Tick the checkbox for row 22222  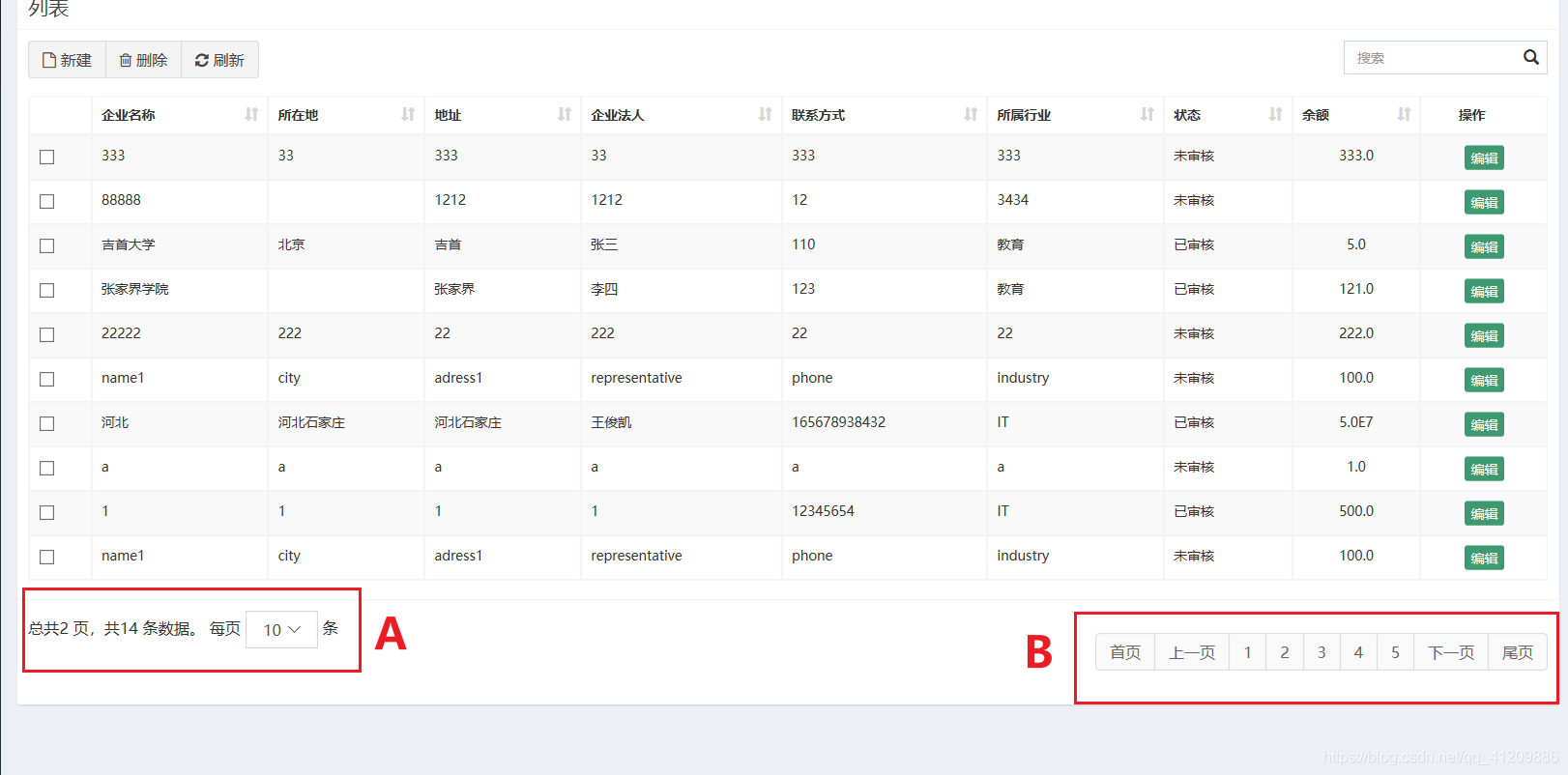(46, 334)
